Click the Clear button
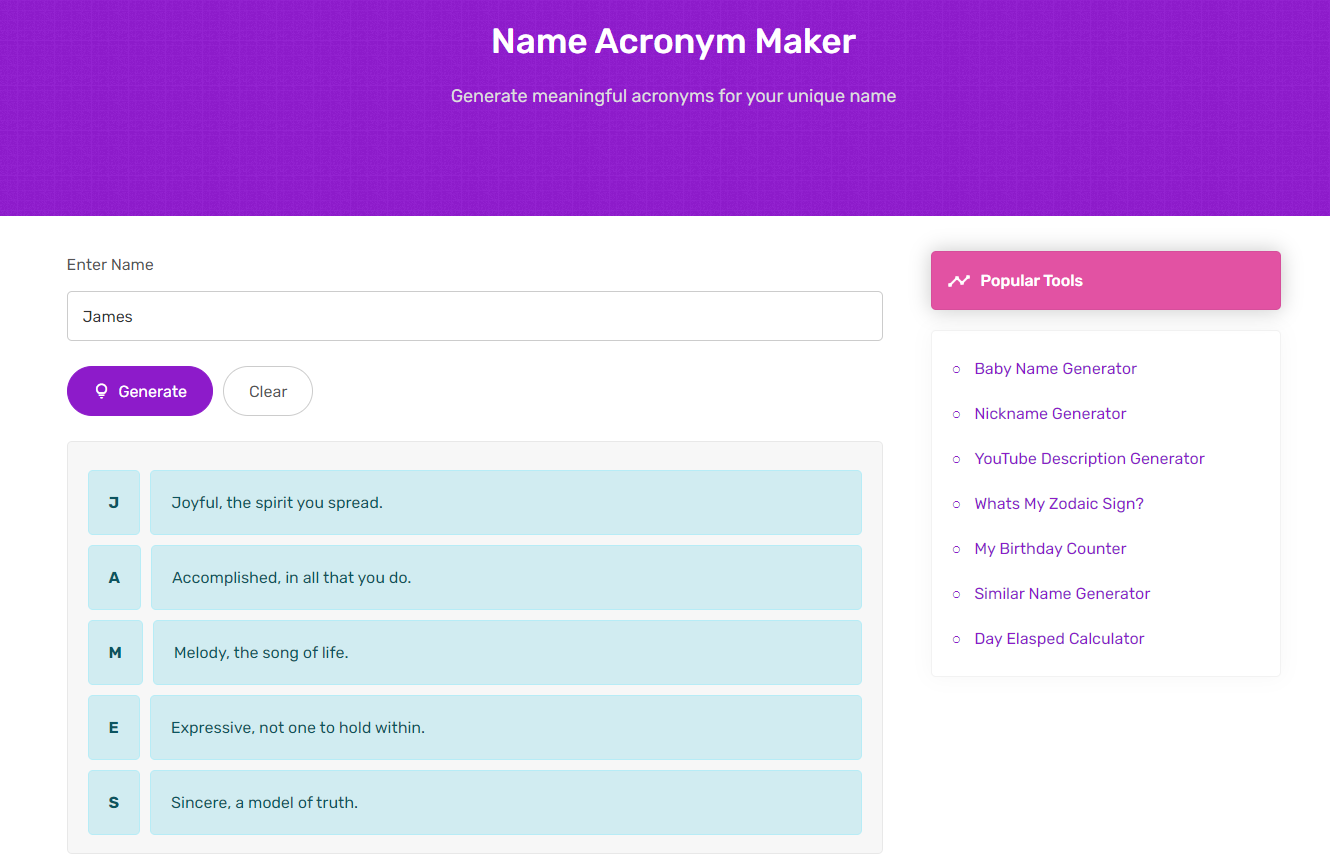The width and height of the screenshot is (1330, 864). 267,391
